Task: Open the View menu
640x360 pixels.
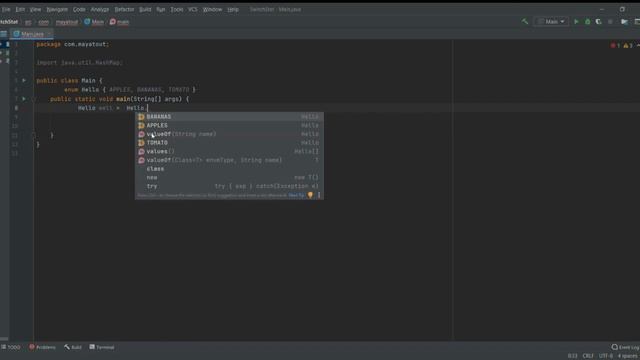Action: coord(35,9)
